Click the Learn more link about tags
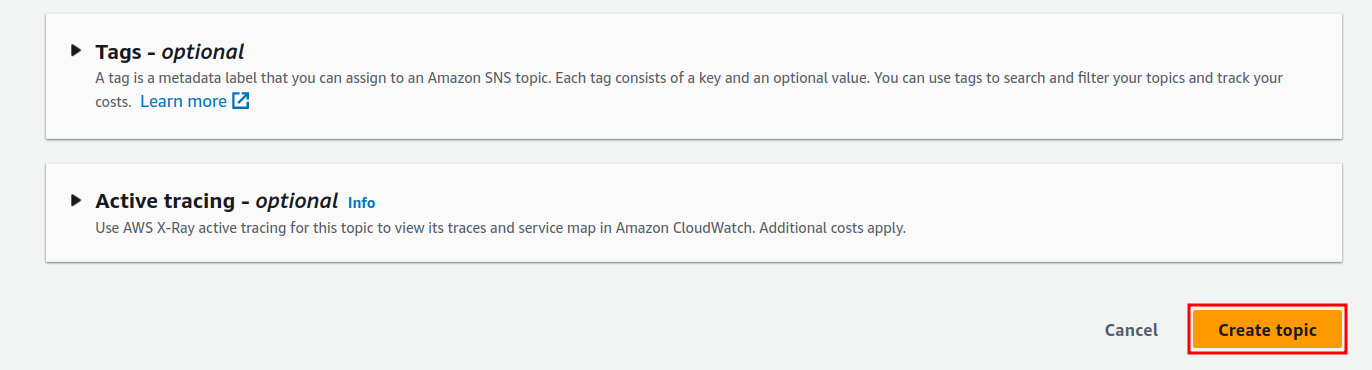 point(183,101)
